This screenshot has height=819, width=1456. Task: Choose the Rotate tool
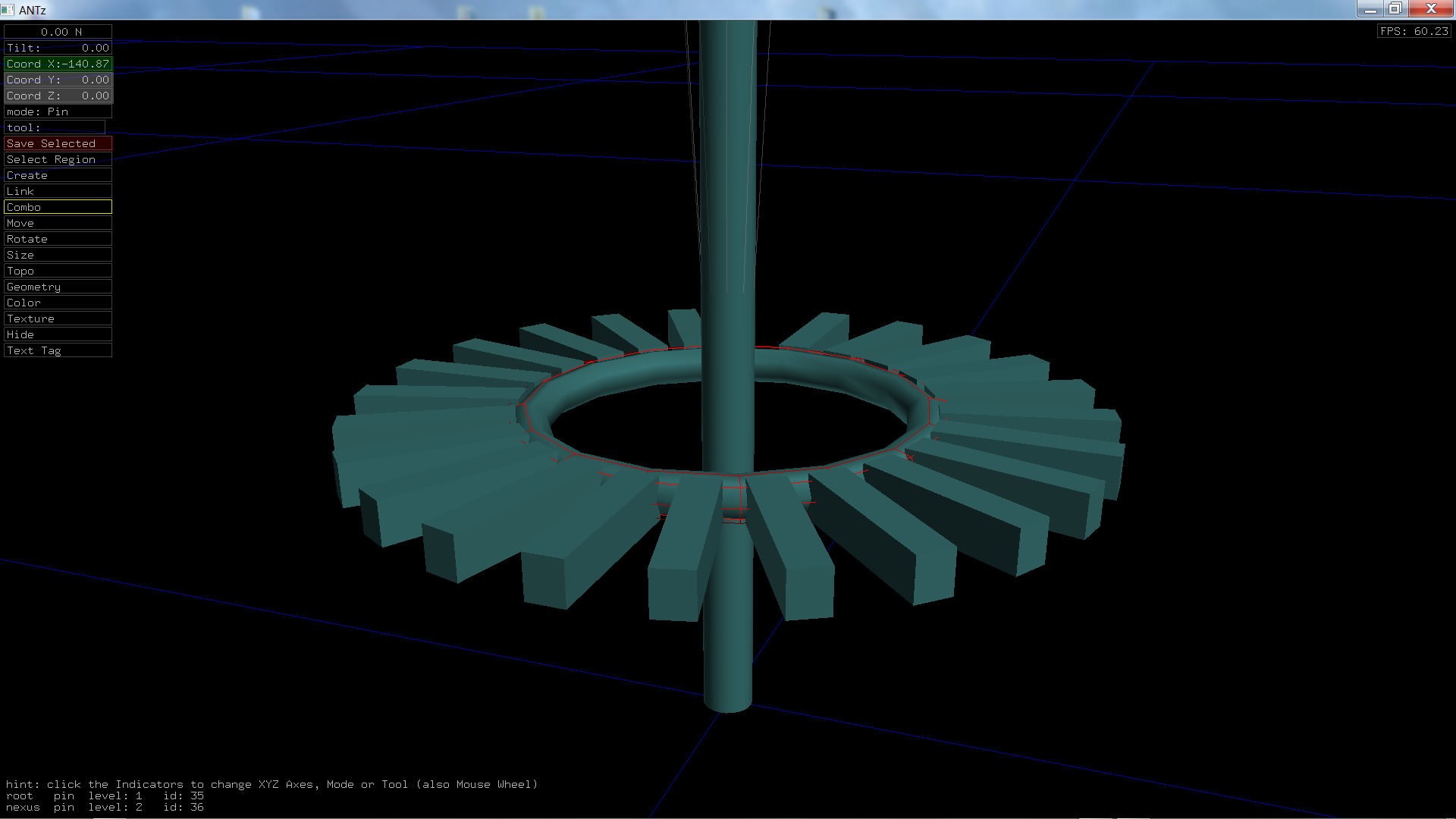pyautogui.click(x=58, y=239)
